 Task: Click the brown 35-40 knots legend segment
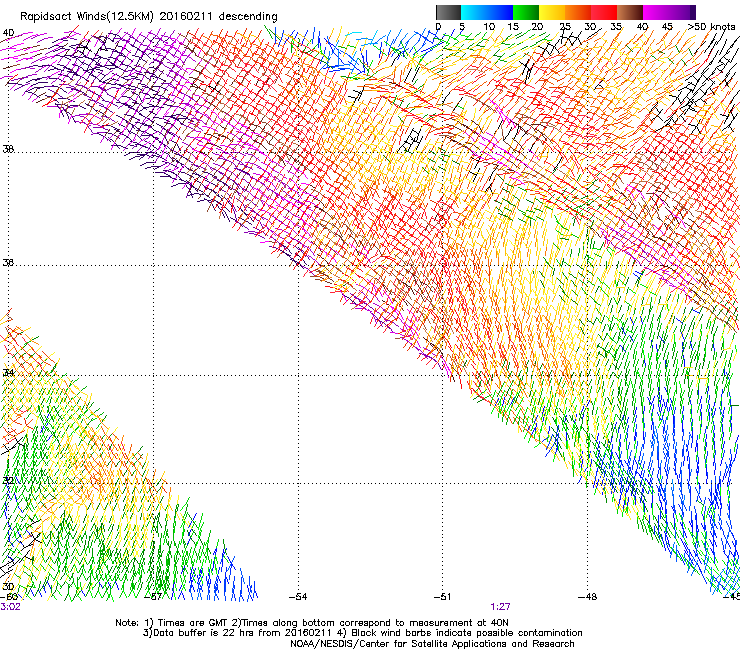point(630,12)
